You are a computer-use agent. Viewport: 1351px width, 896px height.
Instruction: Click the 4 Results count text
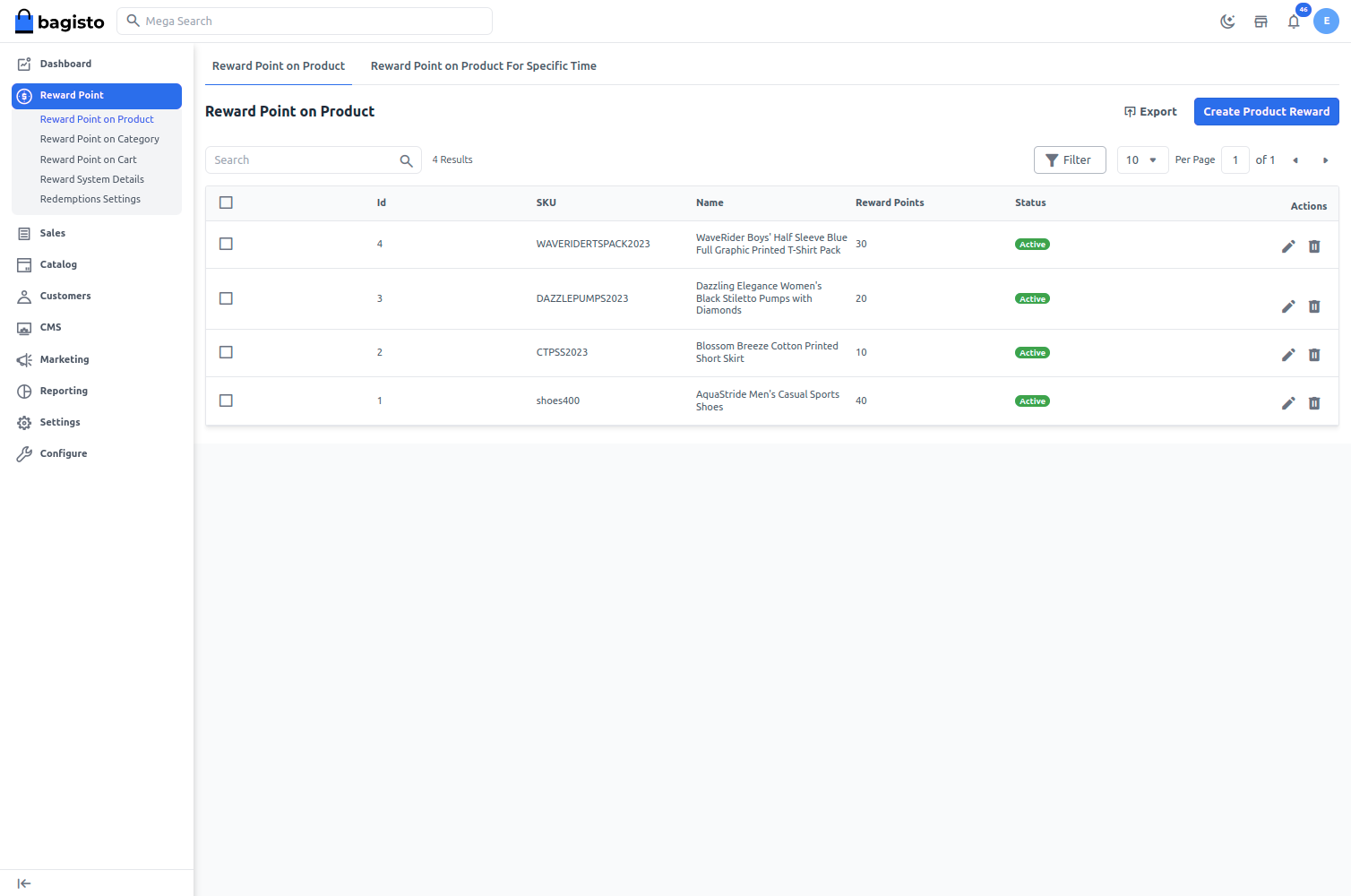tap(452, 159)
